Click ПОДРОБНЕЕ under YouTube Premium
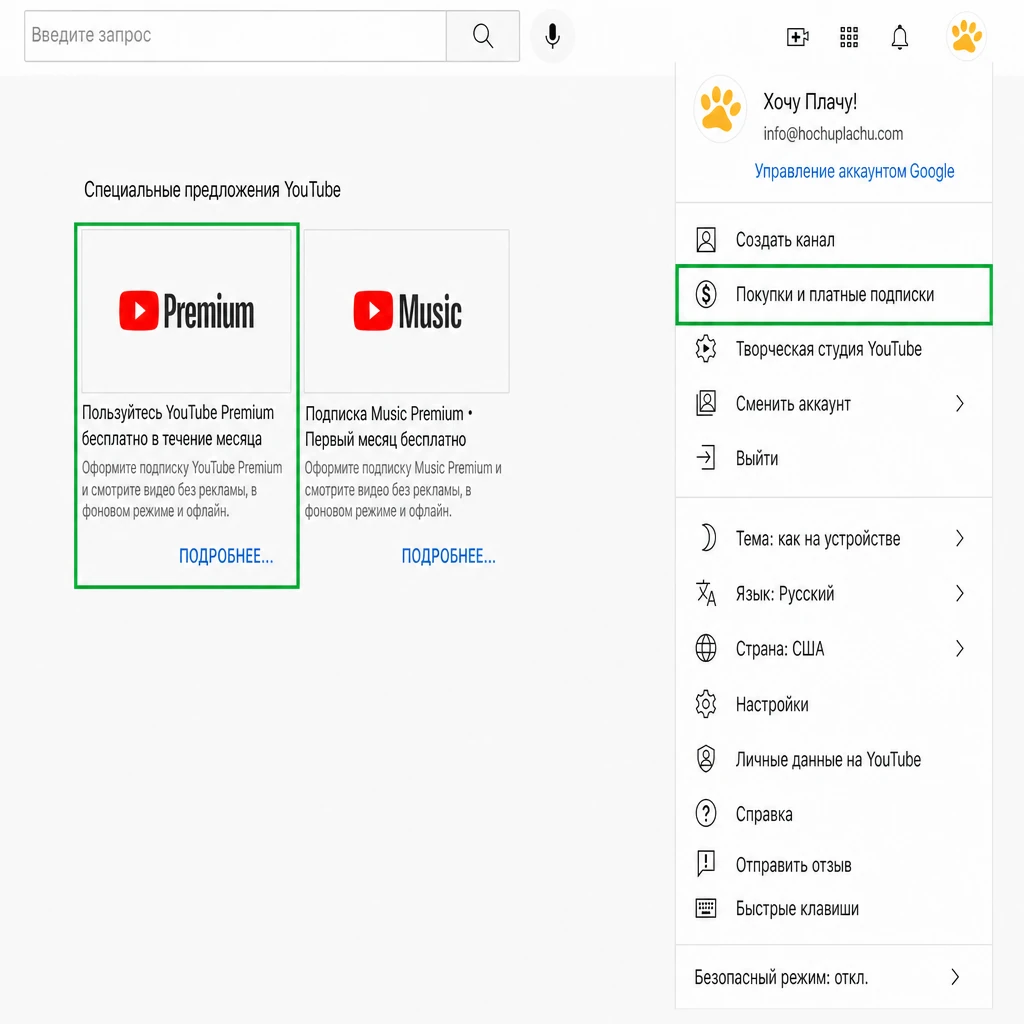 [226, 556]
